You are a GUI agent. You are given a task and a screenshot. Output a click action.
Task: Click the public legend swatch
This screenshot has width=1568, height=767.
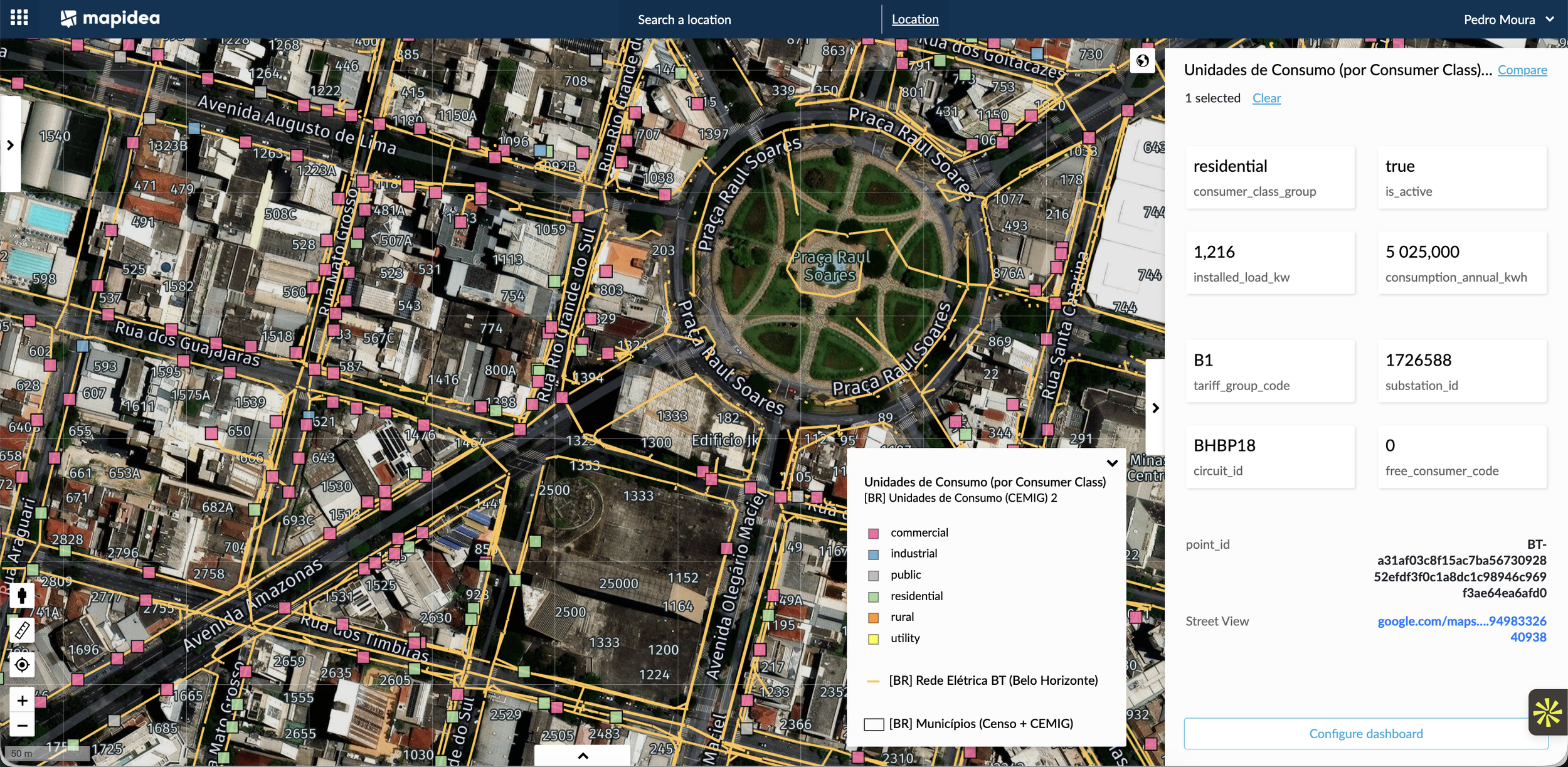[x=873, y=575]
